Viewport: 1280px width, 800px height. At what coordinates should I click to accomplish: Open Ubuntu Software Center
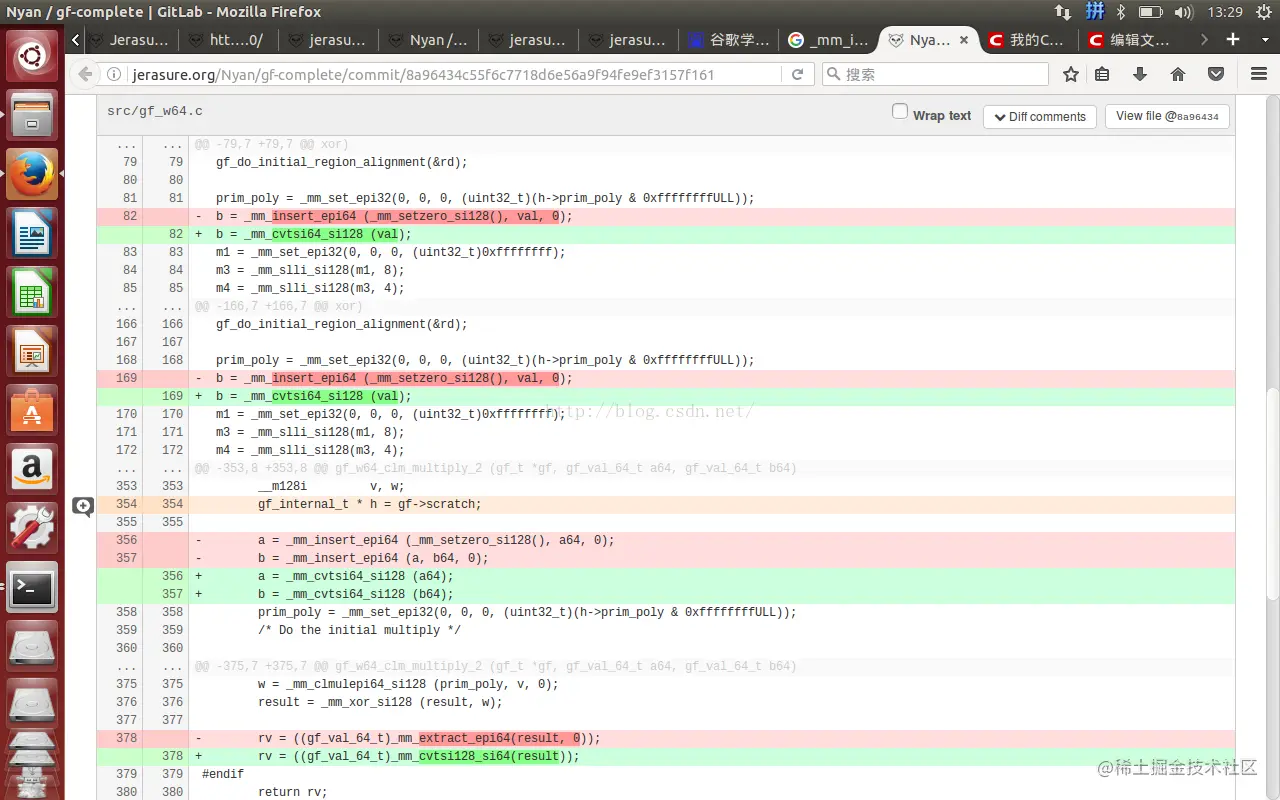click(x=33, y=409)
